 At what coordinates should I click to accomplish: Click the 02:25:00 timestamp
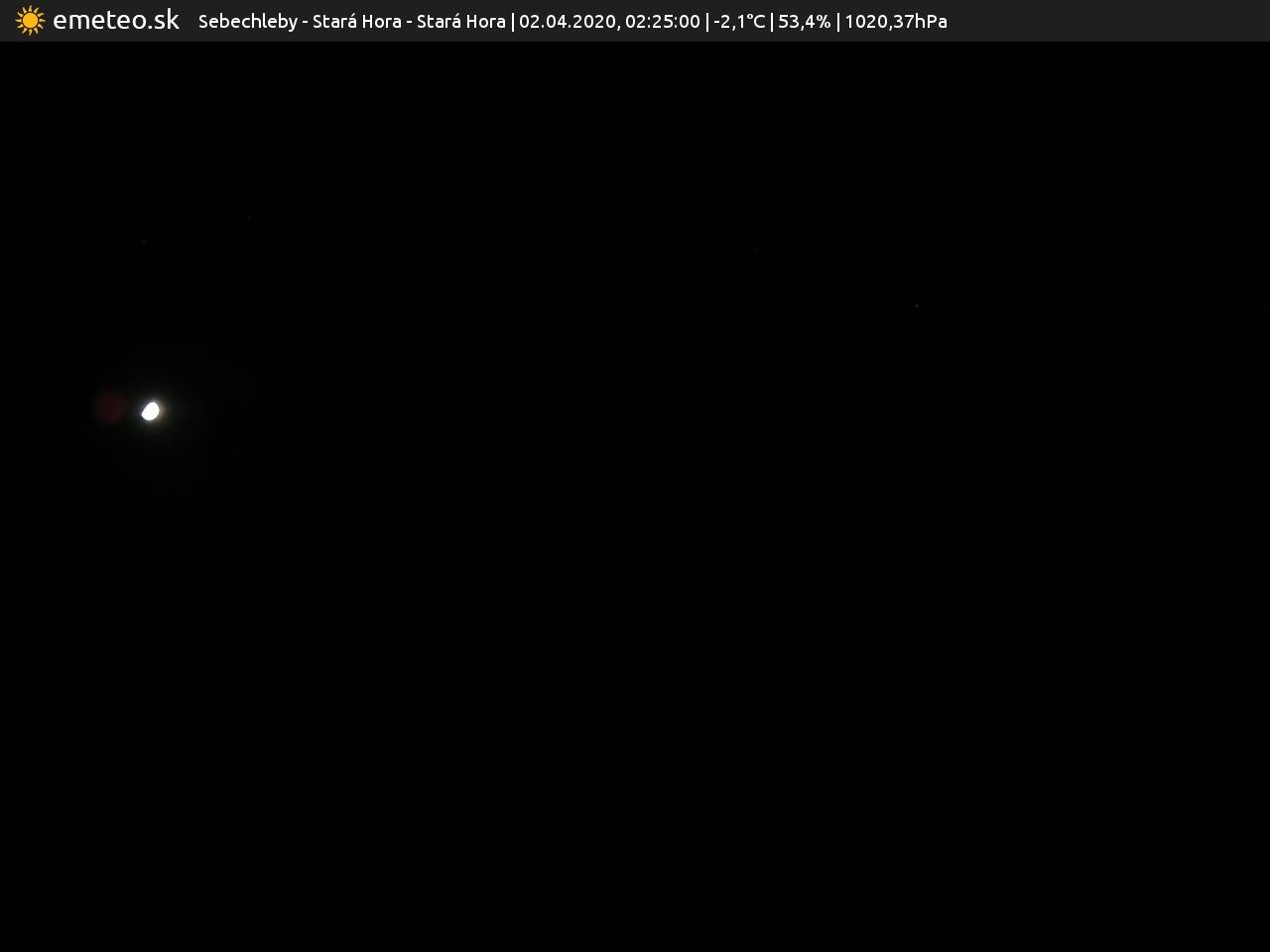662,22
